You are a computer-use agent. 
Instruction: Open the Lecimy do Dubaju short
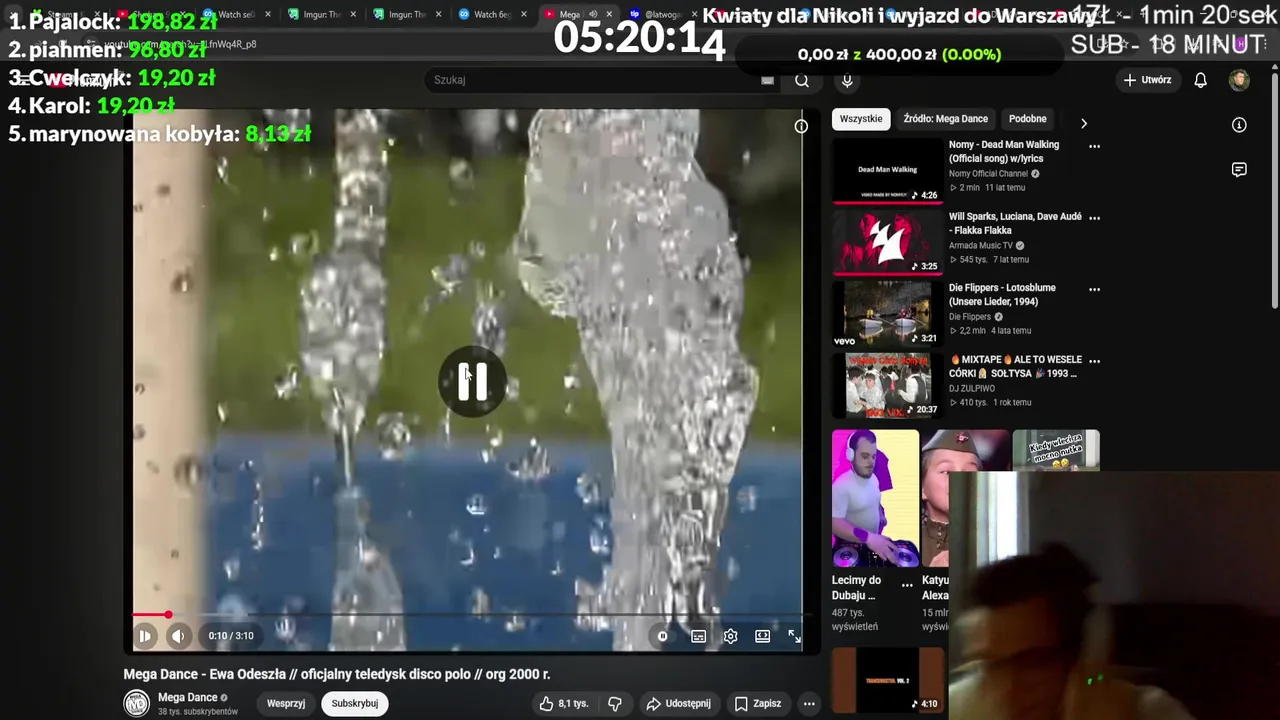coord(875,499)
